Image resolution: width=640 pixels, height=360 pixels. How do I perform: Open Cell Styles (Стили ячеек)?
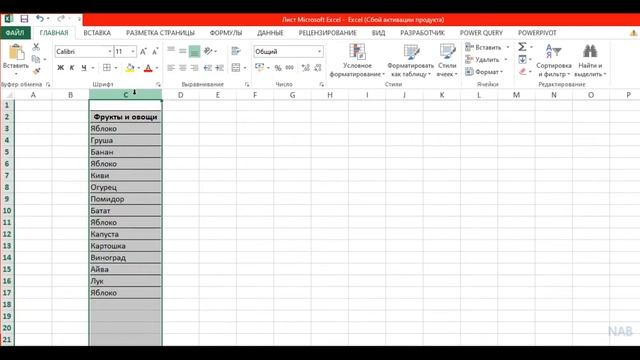click(x=447, y=60)
